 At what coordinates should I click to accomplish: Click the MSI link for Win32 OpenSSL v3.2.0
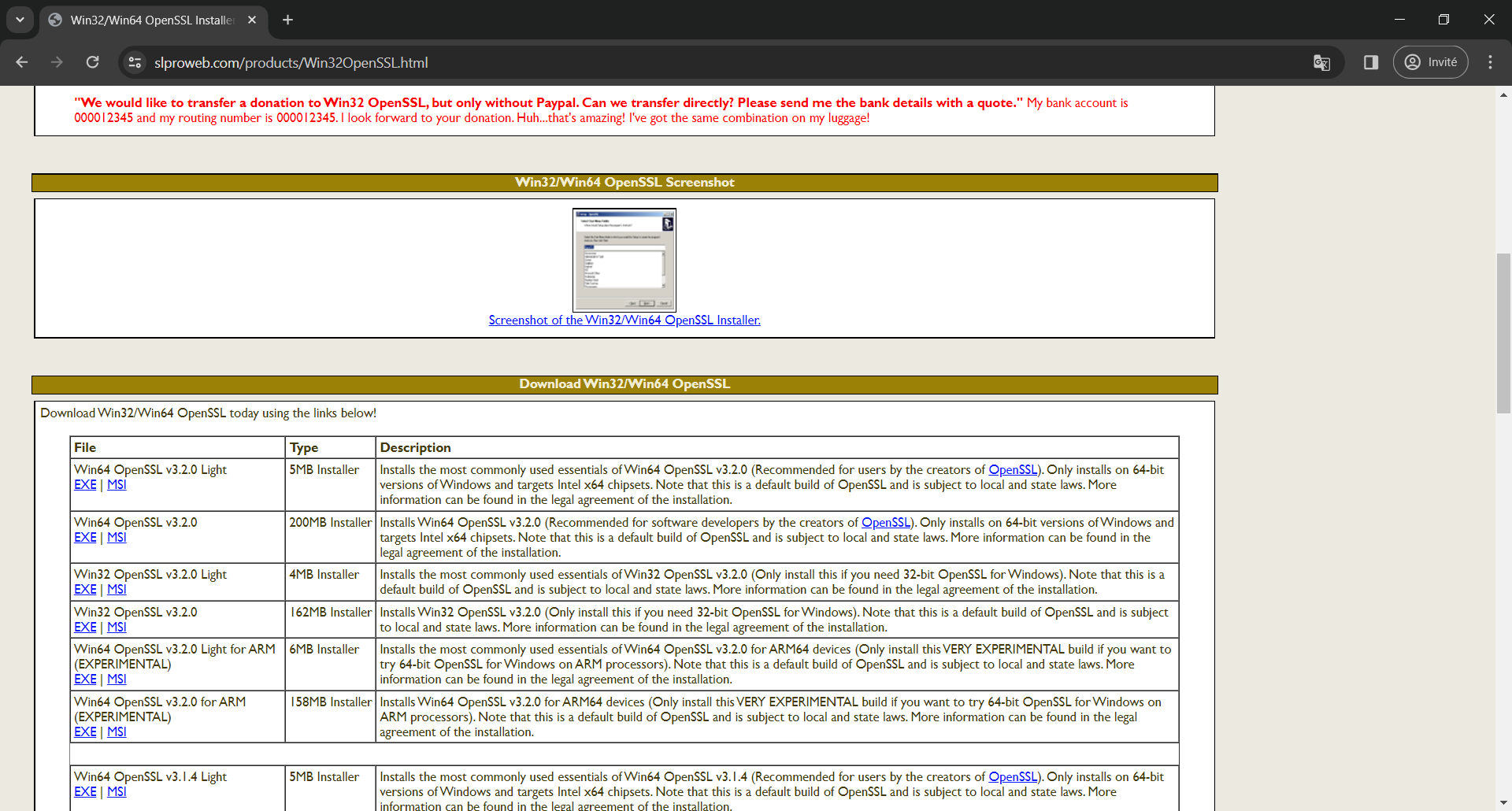tap(117, 627)
